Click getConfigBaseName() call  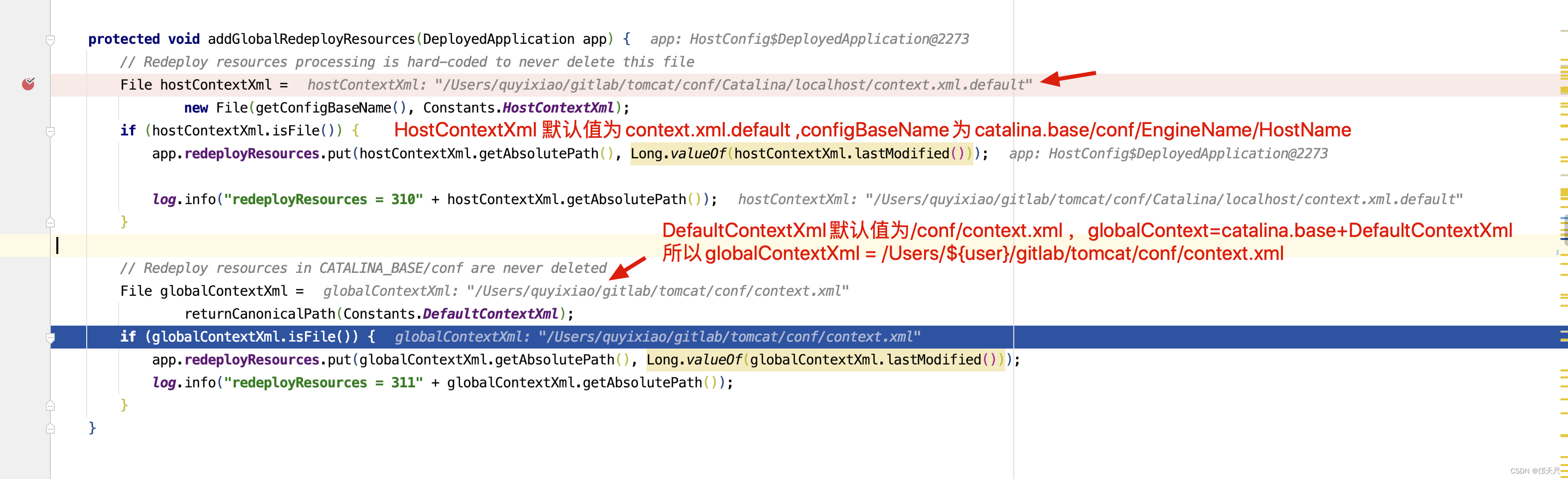[330, 108]
